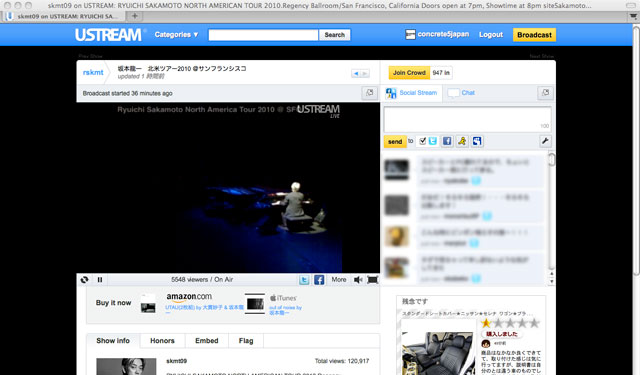Pause the live video stream
Image resolution: width=640 pixels, height=375 pixels.
point(100,280)
